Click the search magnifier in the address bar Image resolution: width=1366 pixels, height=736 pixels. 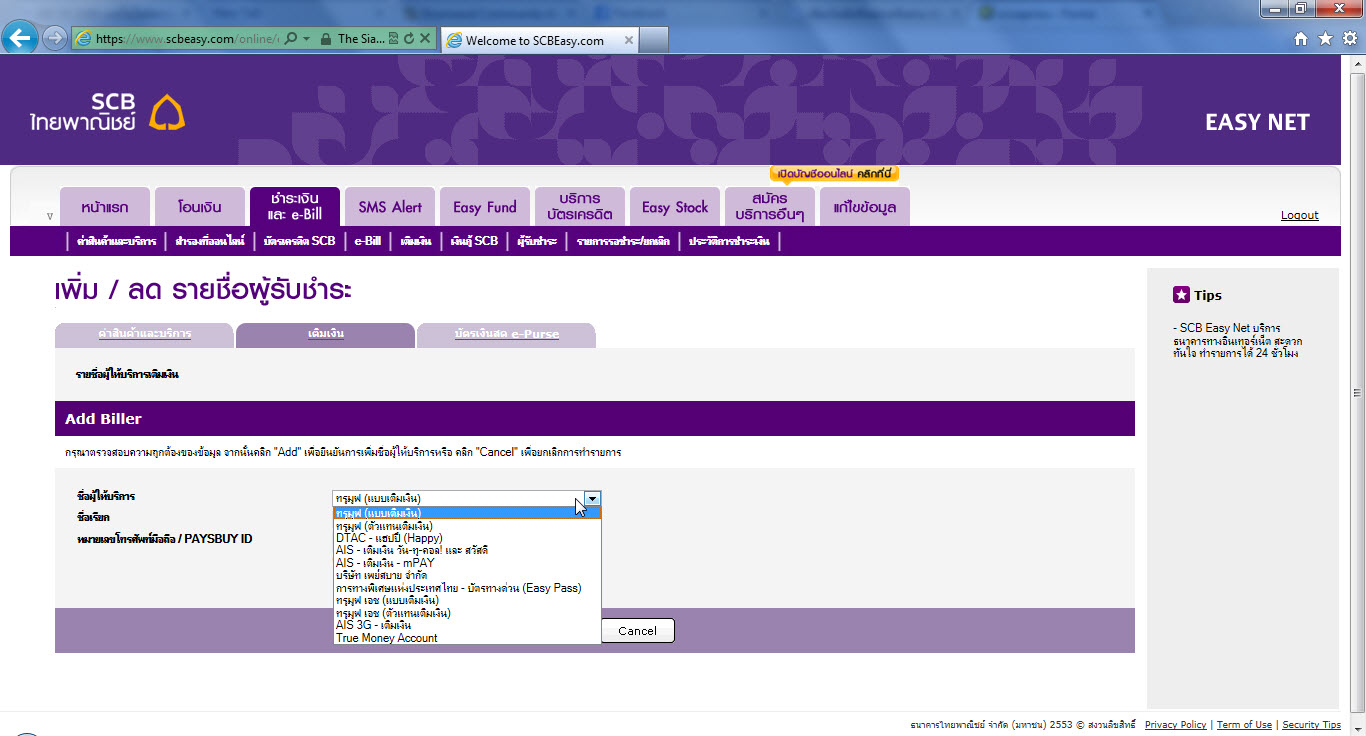291,39
